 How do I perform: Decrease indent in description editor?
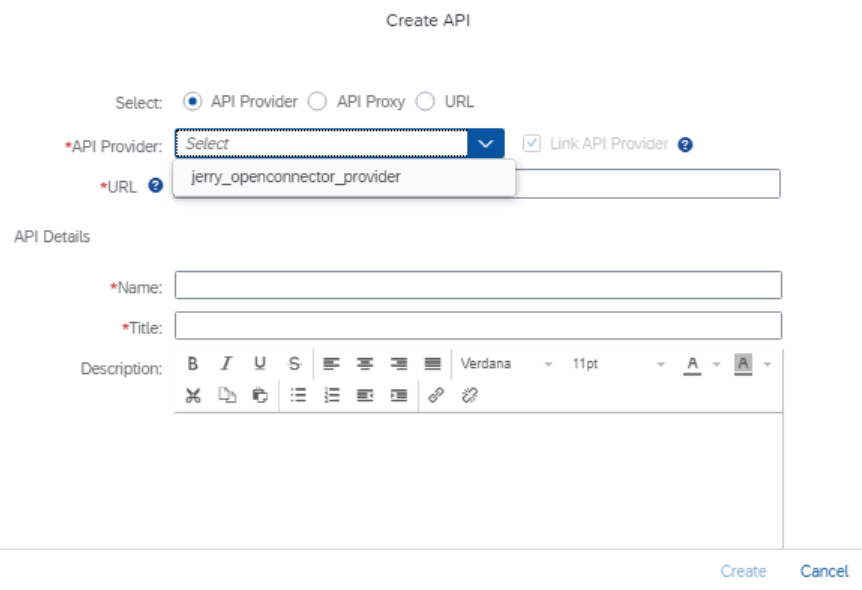[x=365, y=395]
